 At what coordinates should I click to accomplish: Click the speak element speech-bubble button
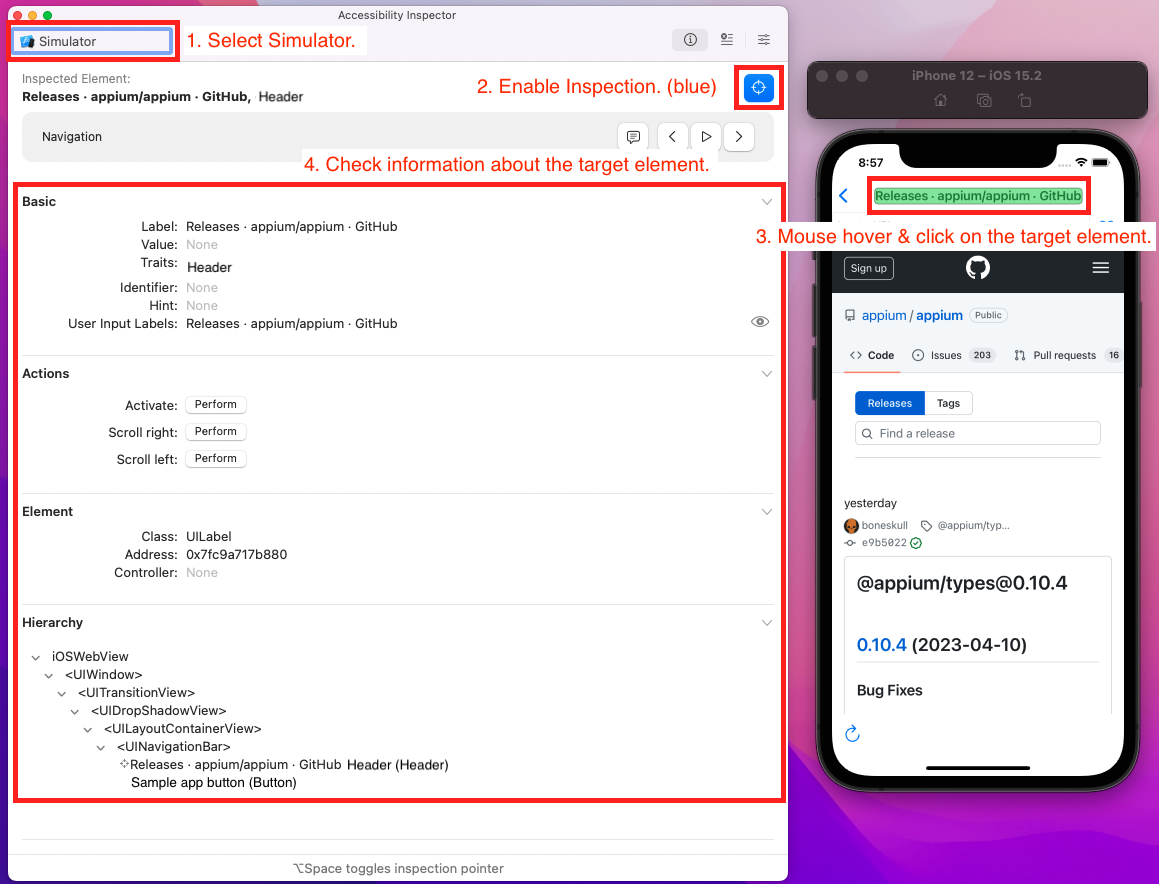pyautogui.click(x=633, y=137)
